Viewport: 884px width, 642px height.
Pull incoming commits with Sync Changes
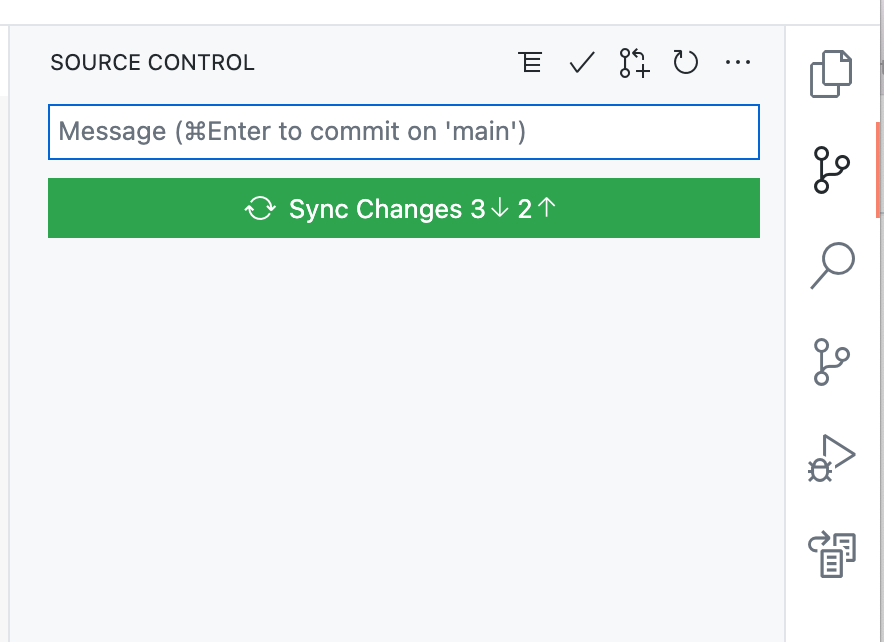[404, 208]
